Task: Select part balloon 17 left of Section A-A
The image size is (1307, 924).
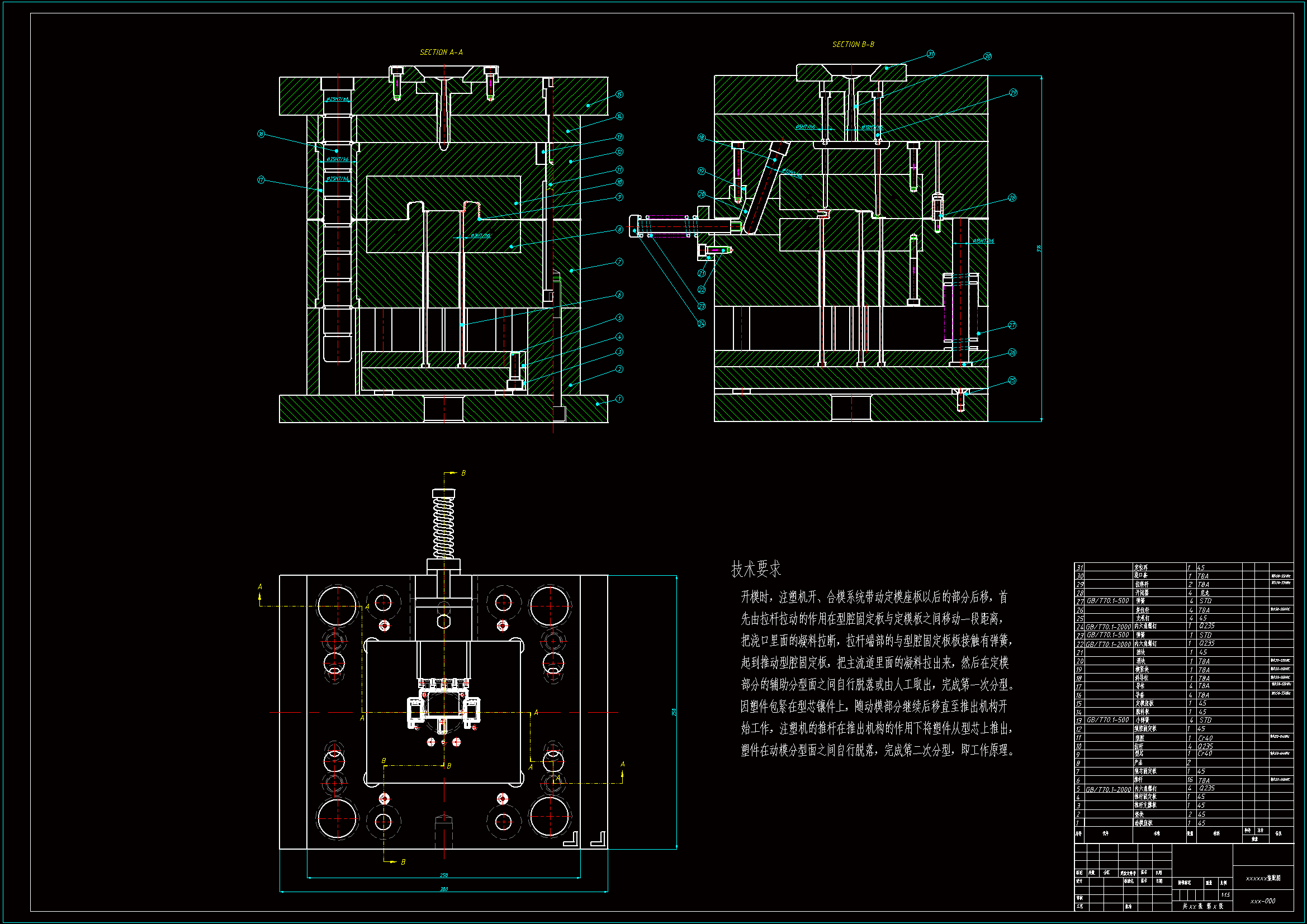Action: (x=261, y=180)
